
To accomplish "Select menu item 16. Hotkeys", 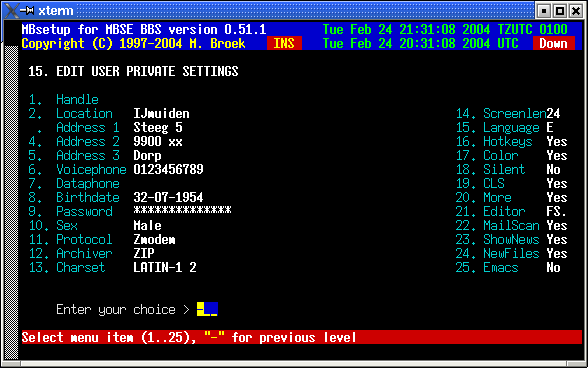I will click(494, 141).
